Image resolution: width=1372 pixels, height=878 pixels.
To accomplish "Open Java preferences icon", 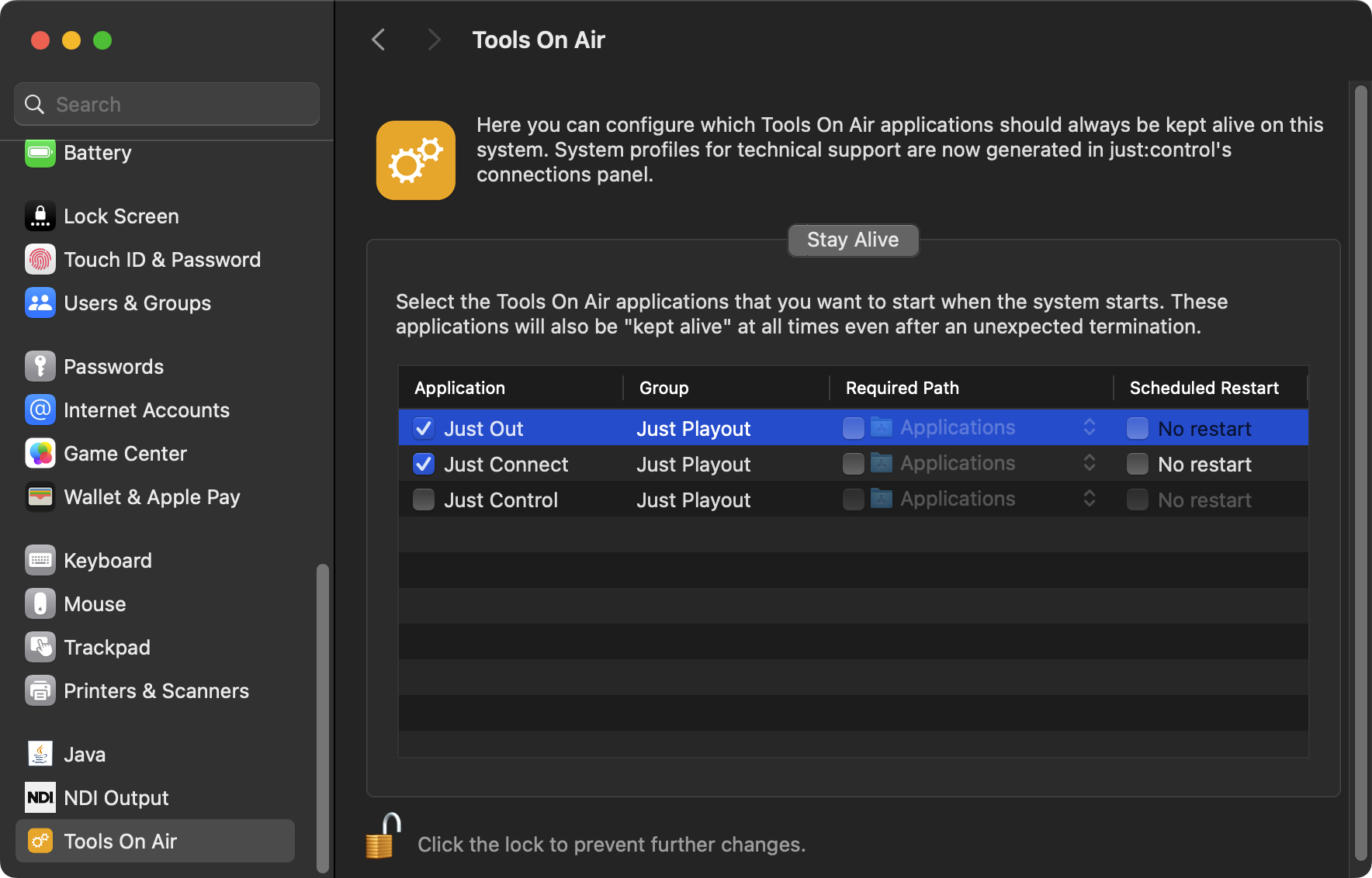I will pos(40,754).
